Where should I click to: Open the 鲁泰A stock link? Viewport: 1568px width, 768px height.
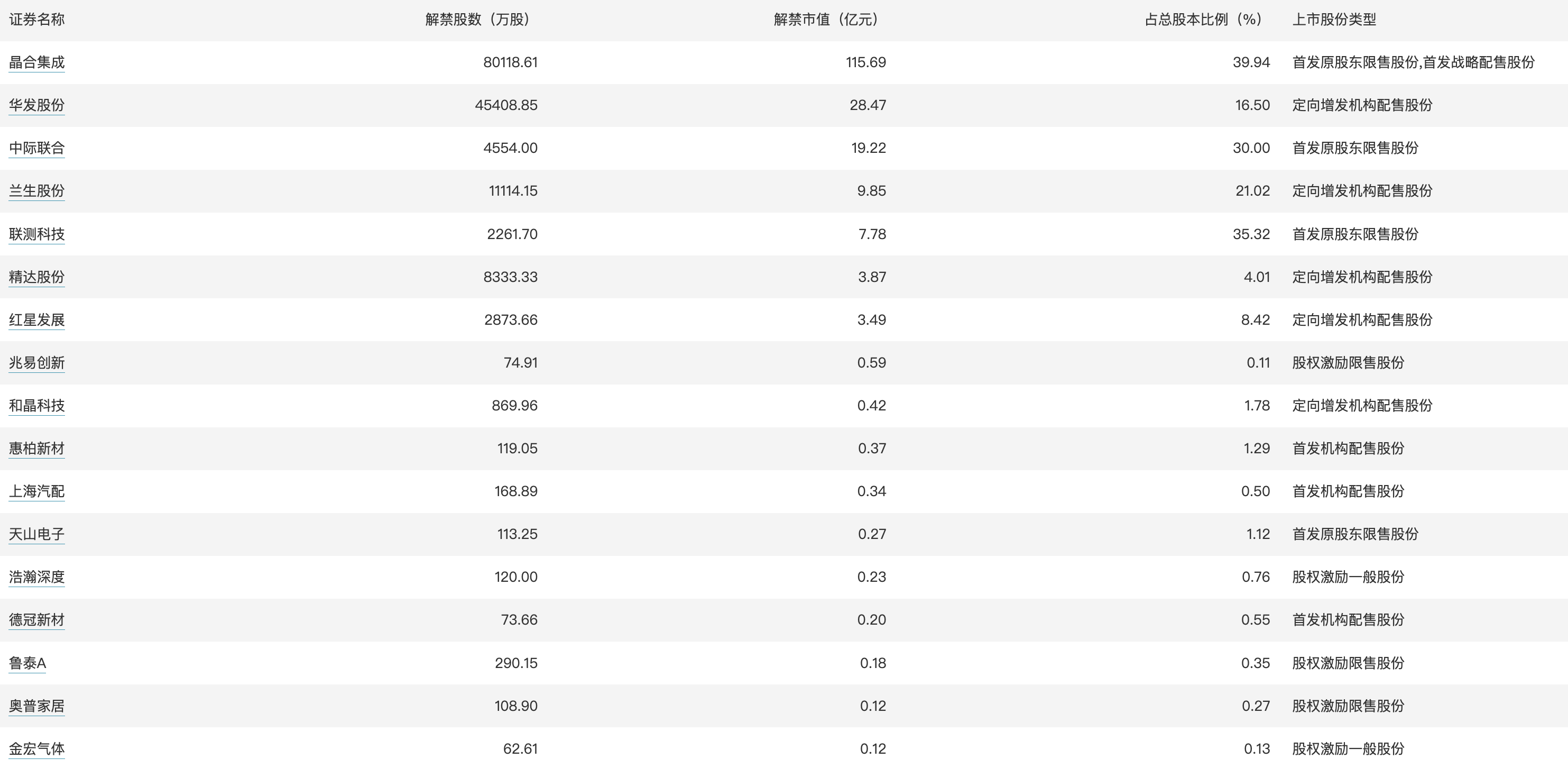[27, 663]
